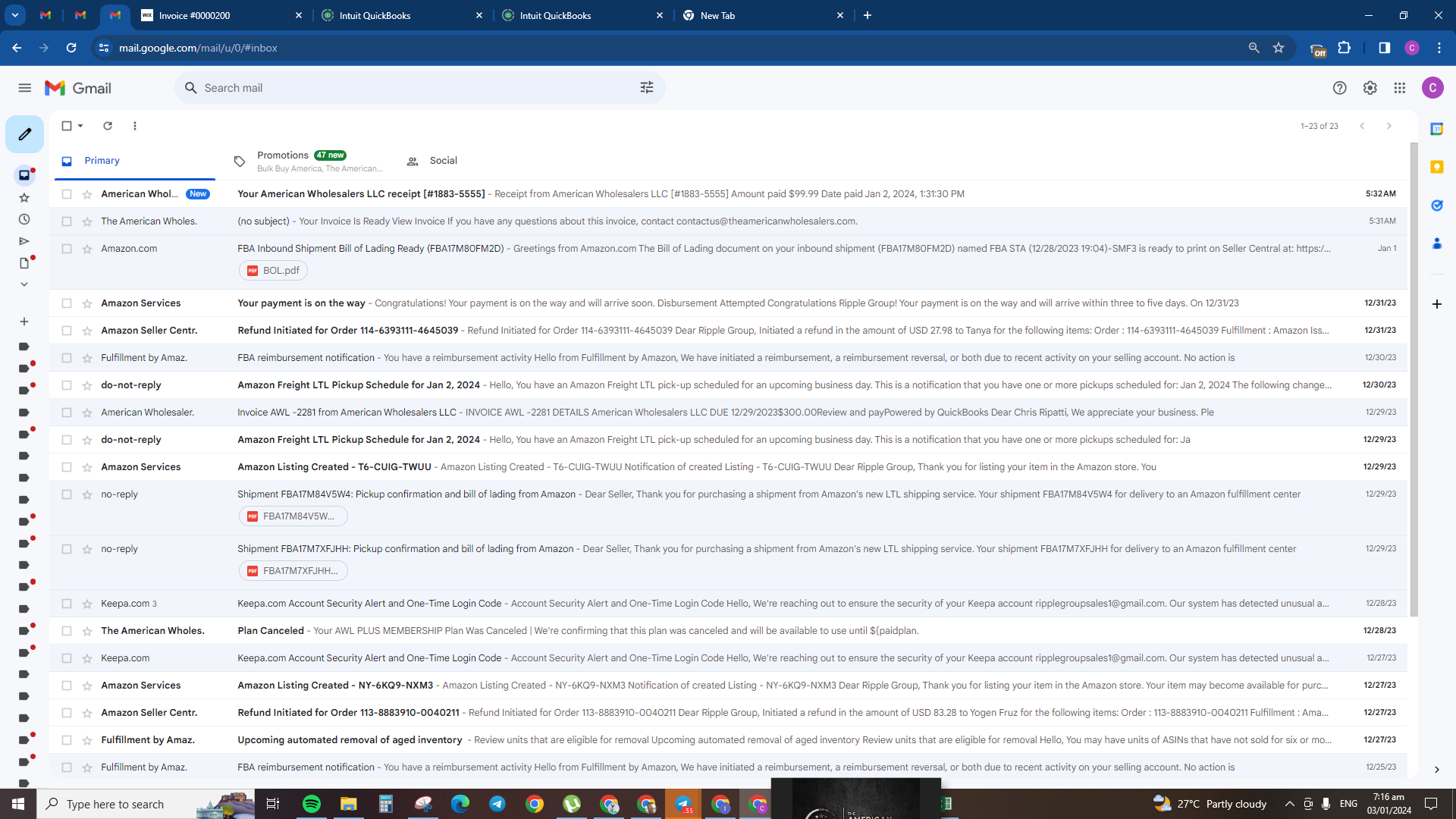Open the Snoozed clock sidebar icon
The image size is (1456, 819).
click(24, 219)
